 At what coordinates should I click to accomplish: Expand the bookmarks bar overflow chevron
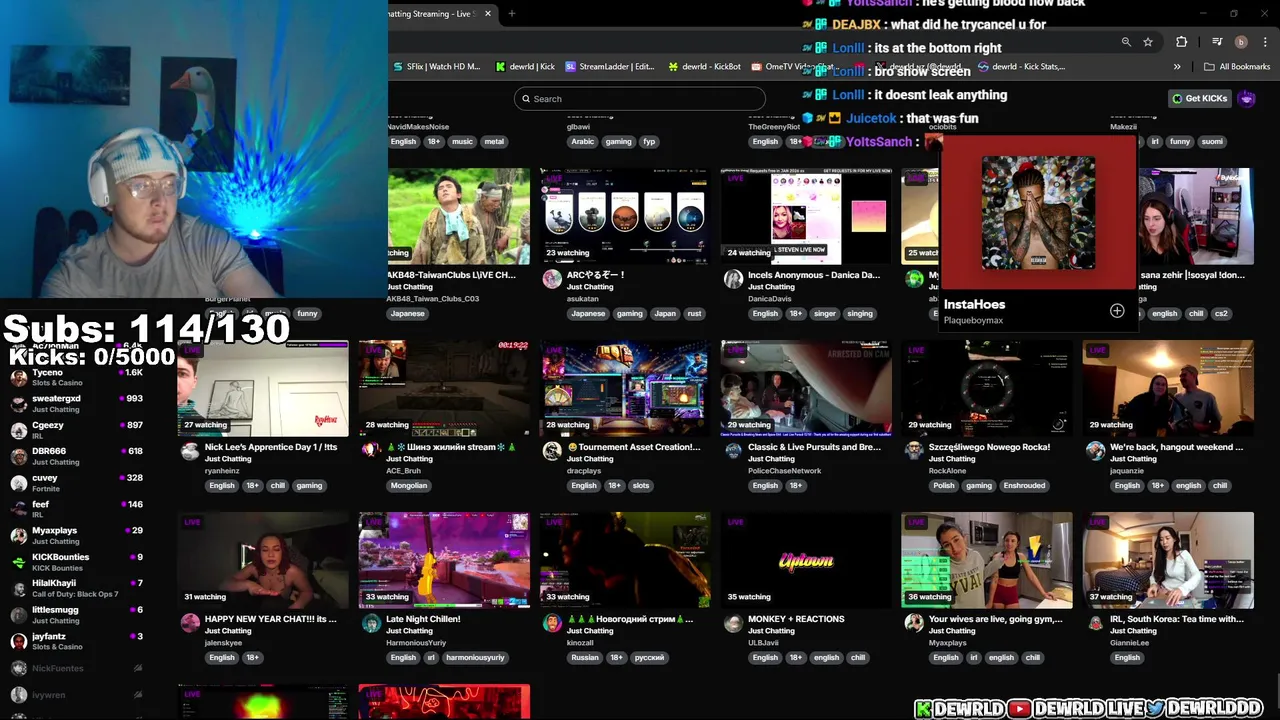click(1177, 67)
